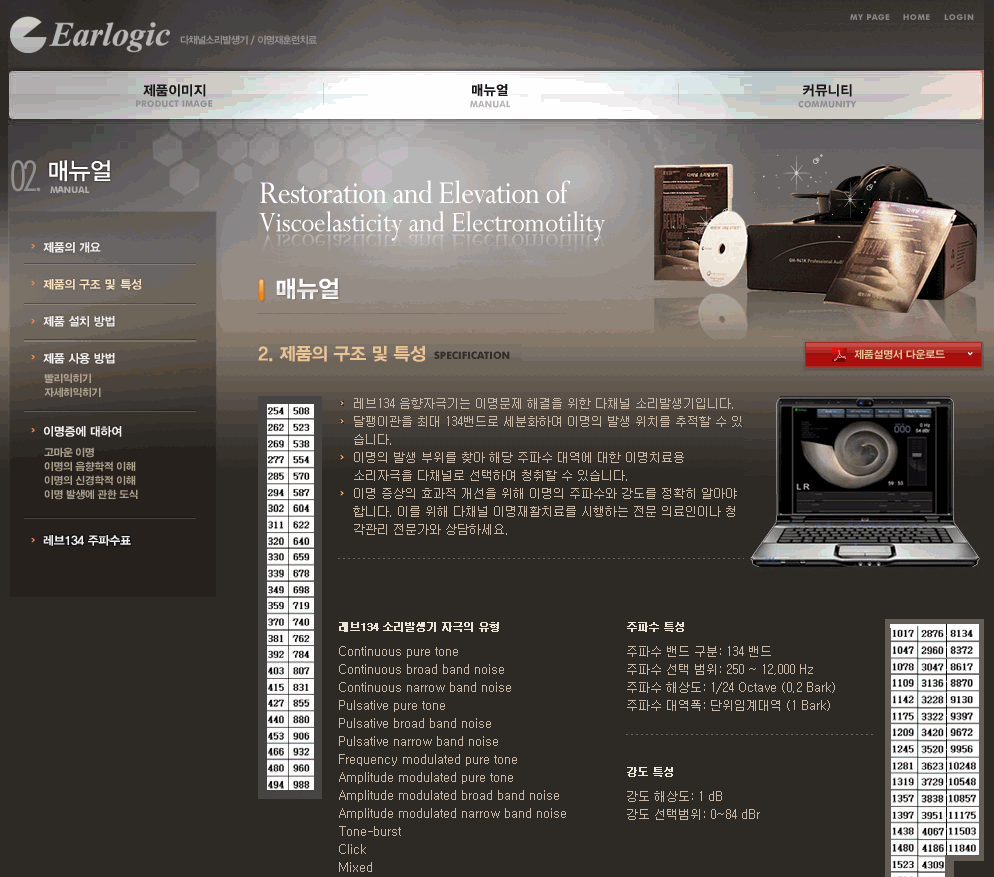994x877 pixels.
Task: Click 'Pulsative broad band noise' text
Action: pyautogui.click(x=415, y=724)
